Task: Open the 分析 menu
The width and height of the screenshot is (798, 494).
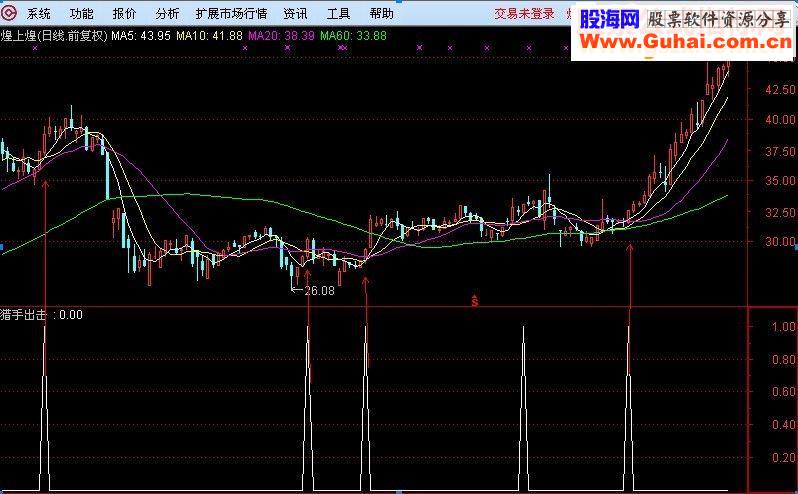Action: pyautogui.click(x=167, y=14)
